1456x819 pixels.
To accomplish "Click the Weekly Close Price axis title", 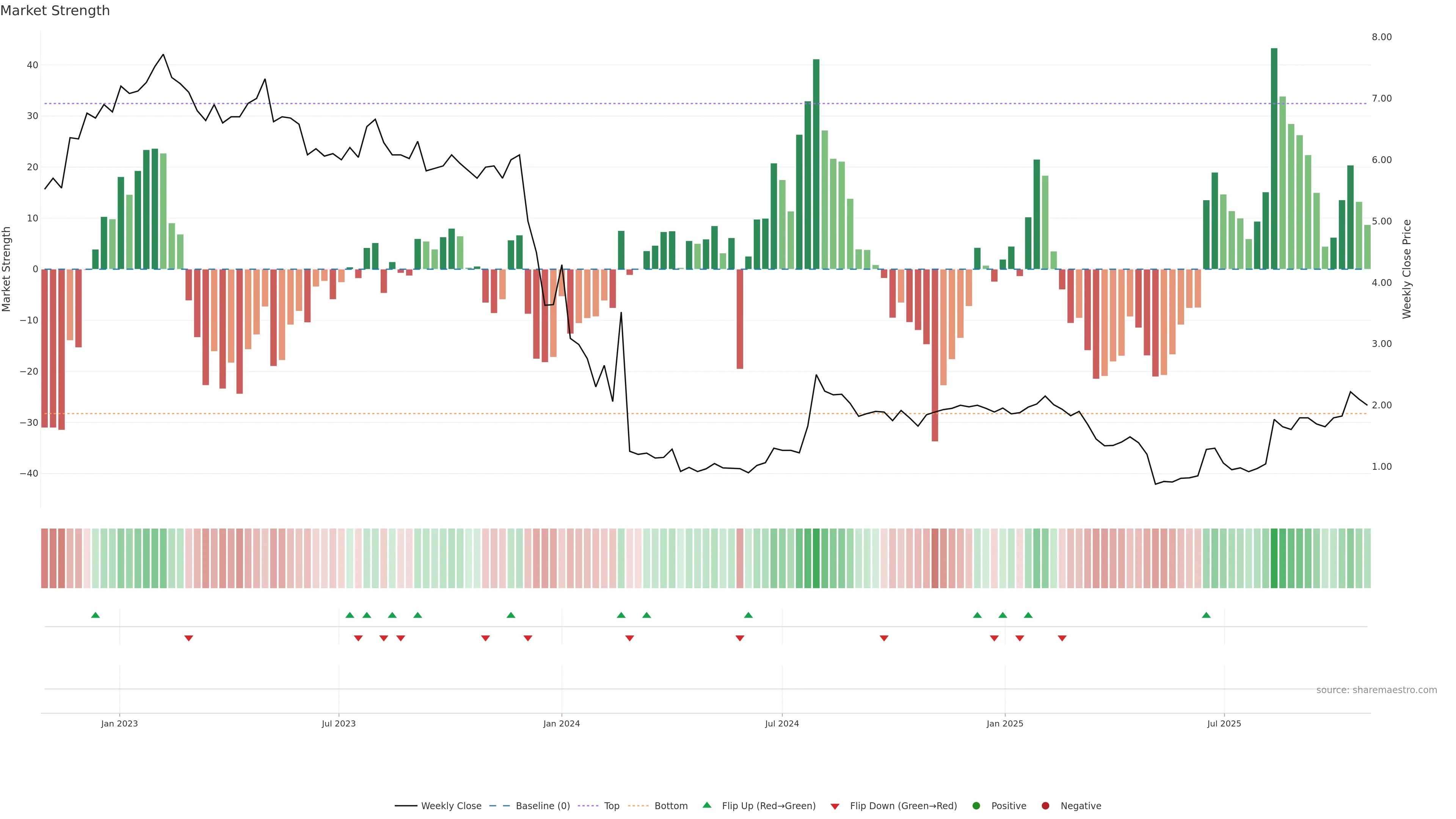I will [1407, 269].
